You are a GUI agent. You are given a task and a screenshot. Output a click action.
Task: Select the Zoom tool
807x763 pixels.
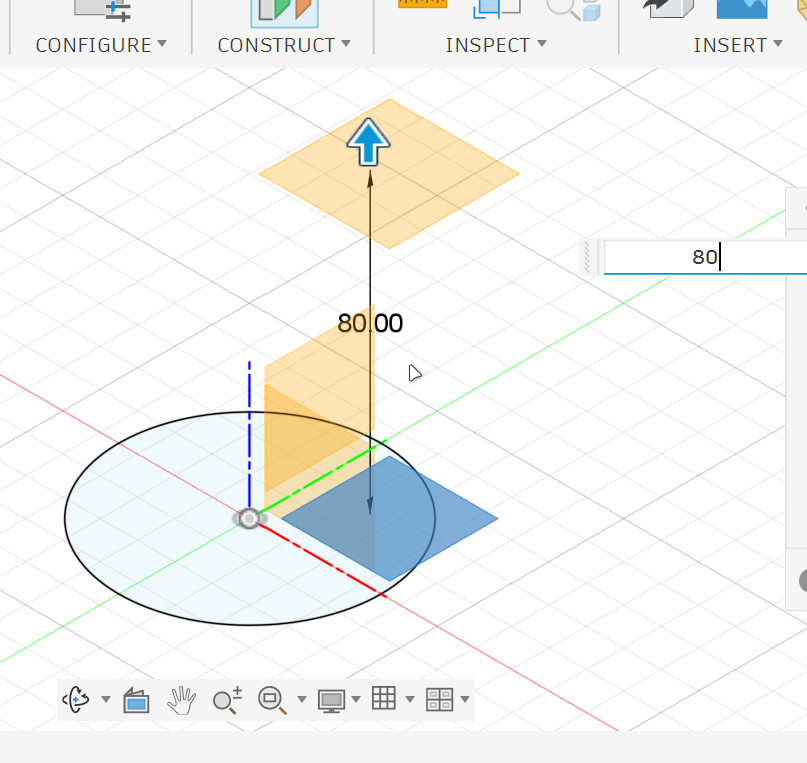(x=227, y=700)
